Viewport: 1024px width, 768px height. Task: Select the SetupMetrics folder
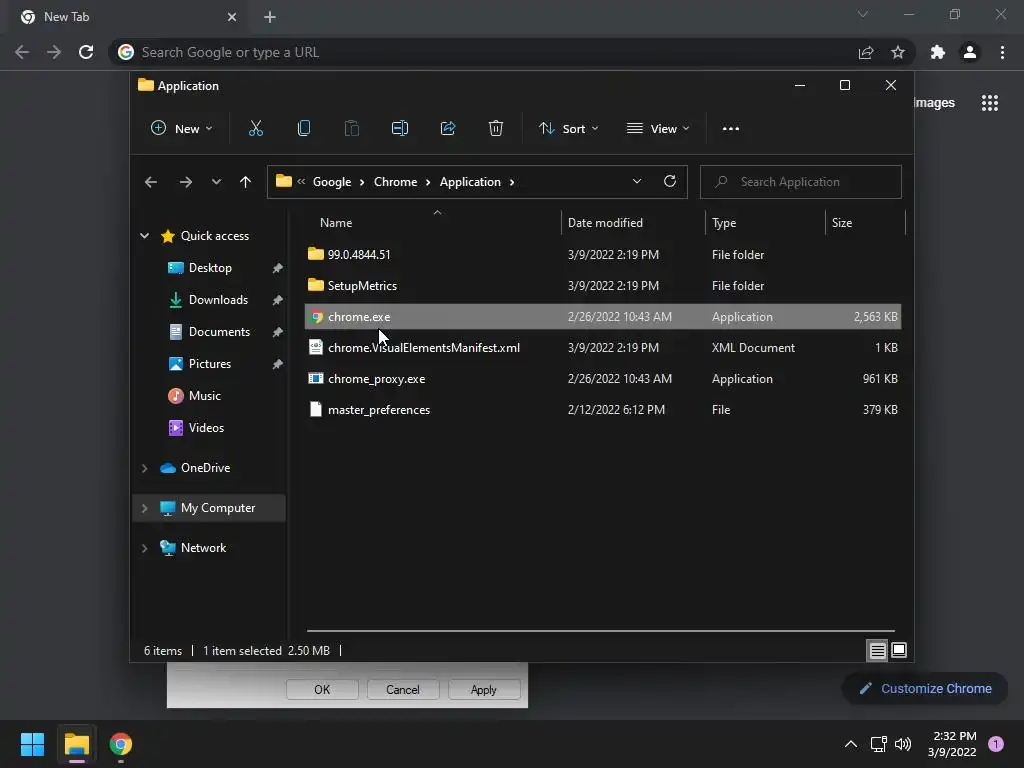(x=603, y=285)
